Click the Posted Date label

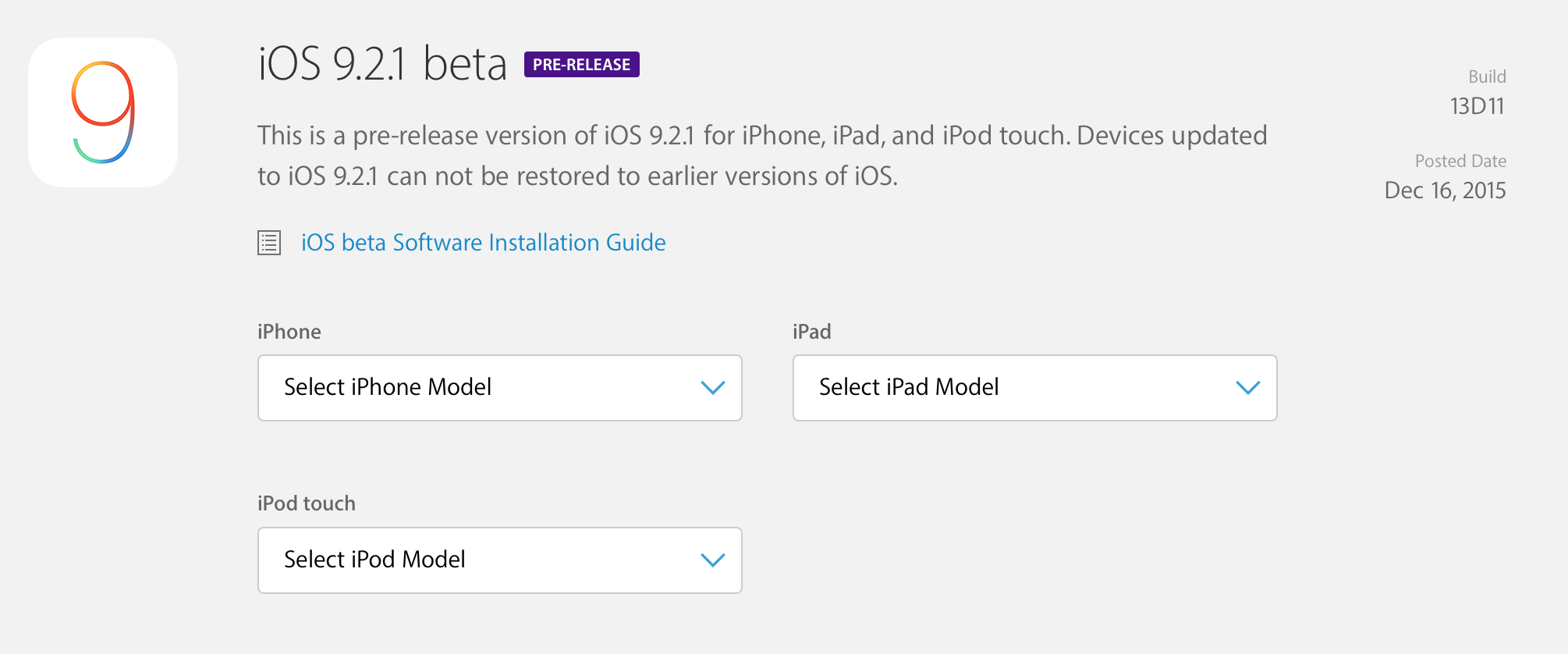1460,161
